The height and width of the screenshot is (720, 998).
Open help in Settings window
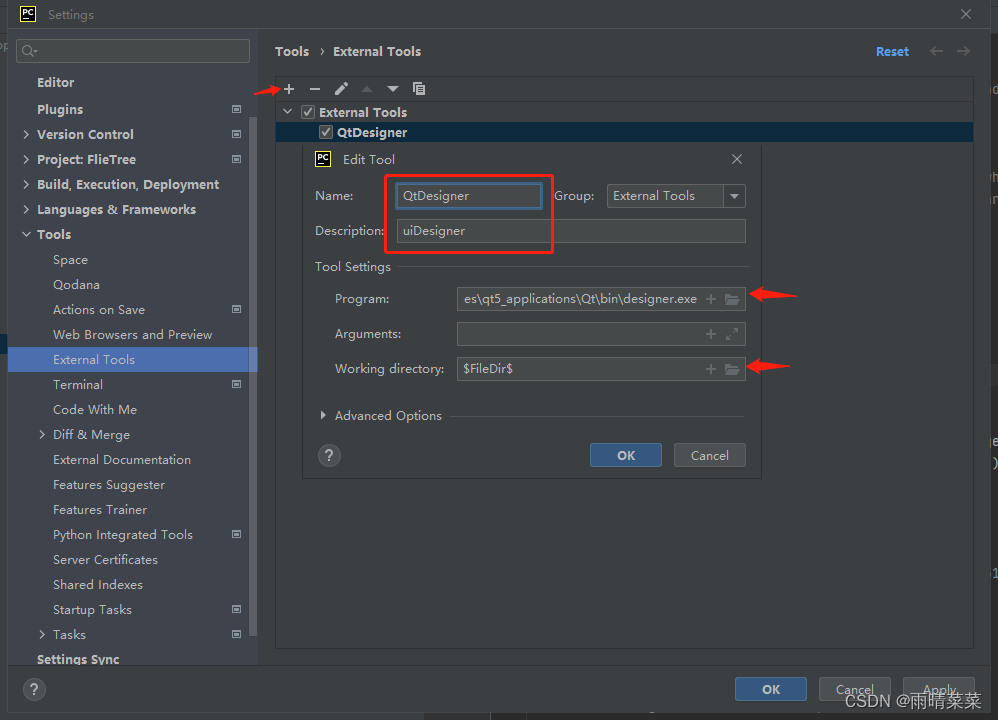click(34, 689)
